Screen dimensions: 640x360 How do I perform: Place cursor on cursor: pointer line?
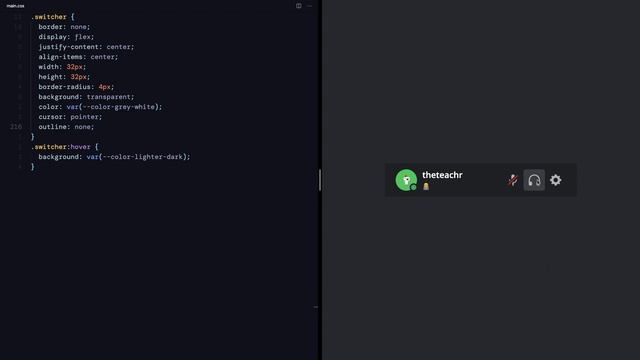pyautogui.click(x=70, y=117)
